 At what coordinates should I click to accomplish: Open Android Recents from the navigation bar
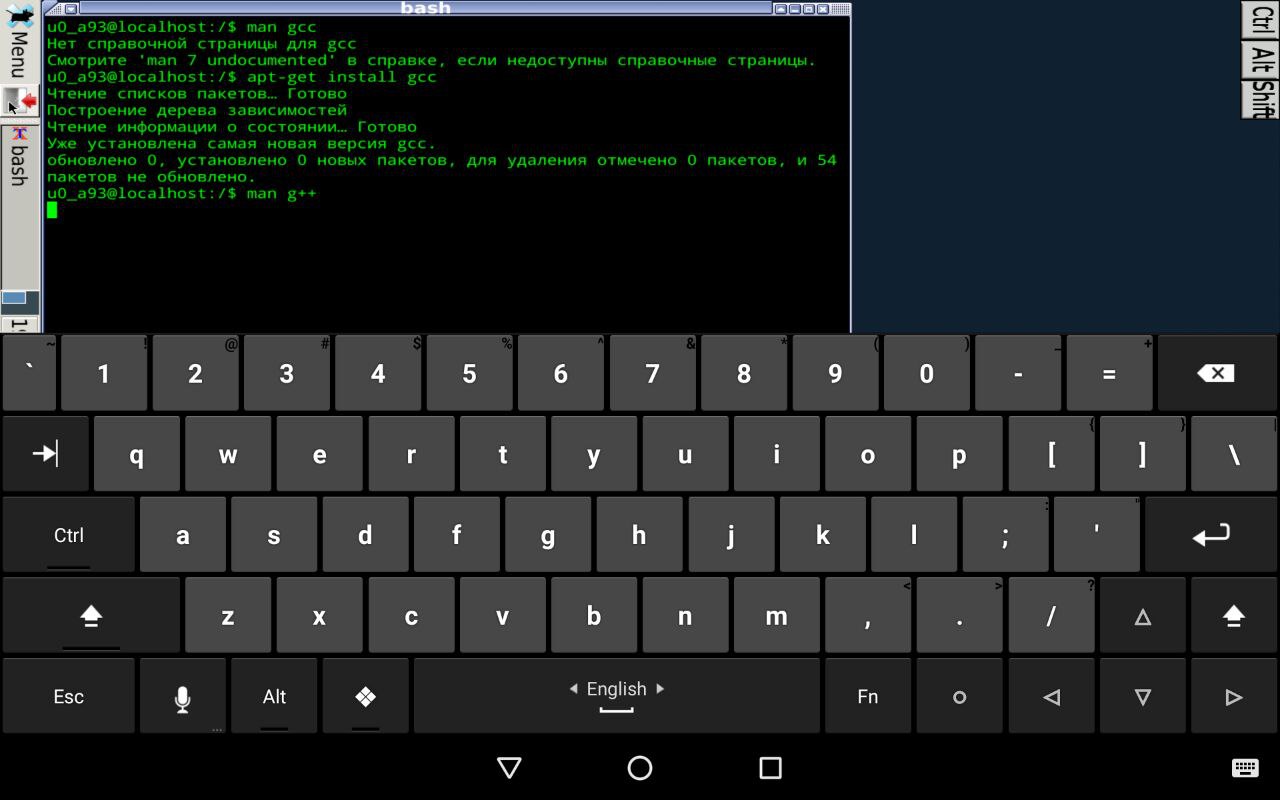click(770, 767)
